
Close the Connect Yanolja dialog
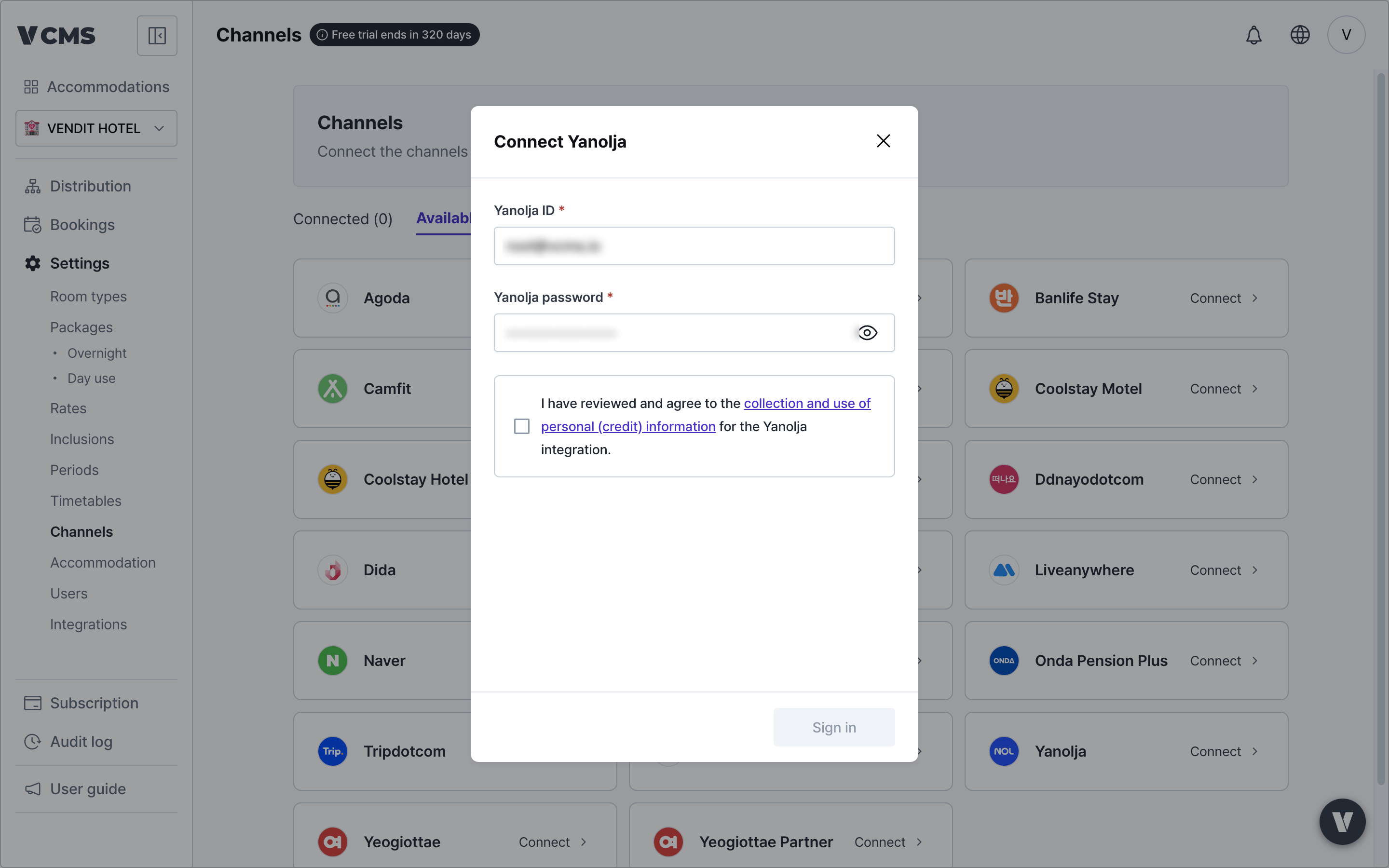point(884,141)
